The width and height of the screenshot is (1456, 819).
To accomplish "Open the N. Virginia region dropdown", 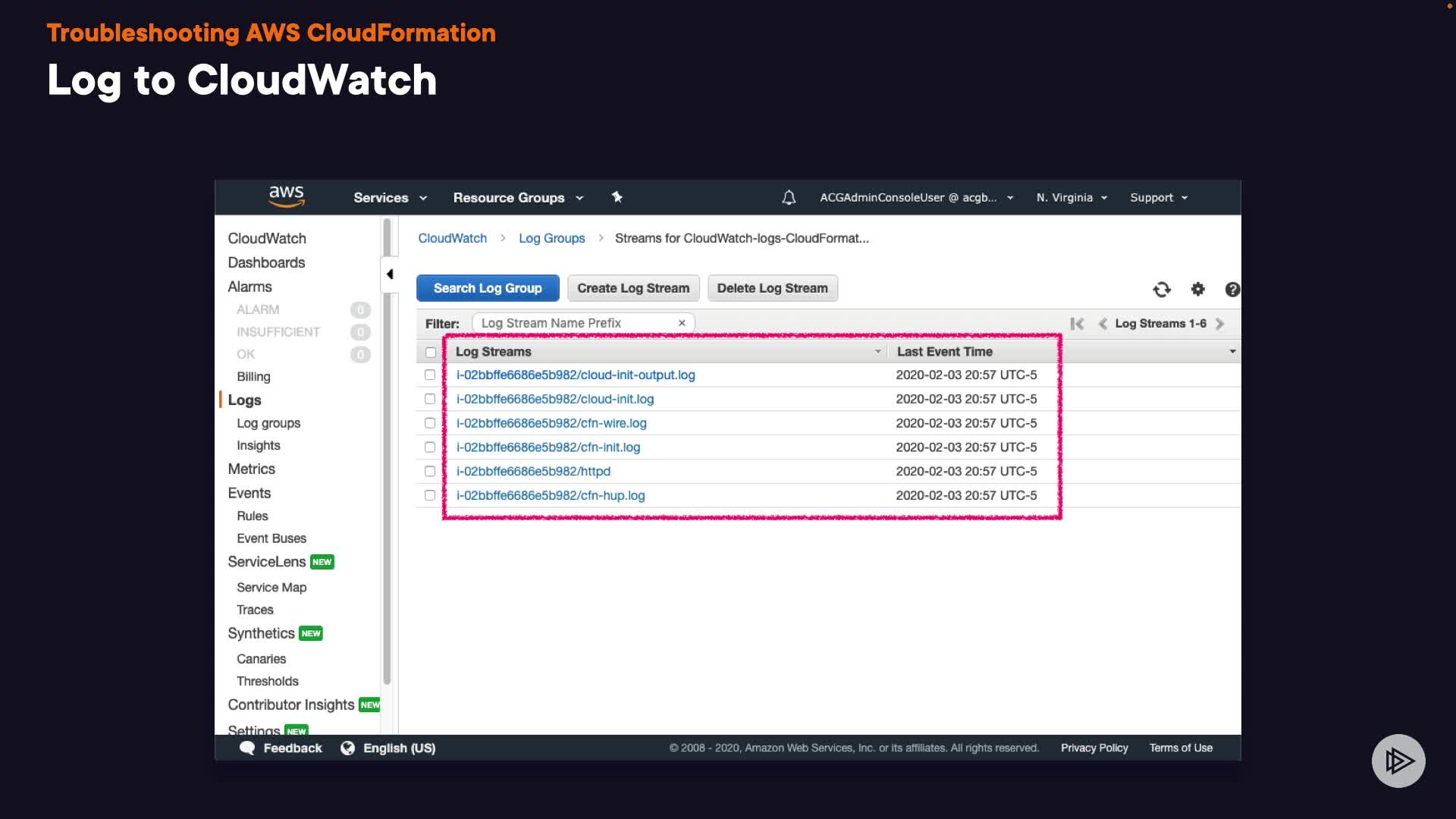I will pos(1072,198).
